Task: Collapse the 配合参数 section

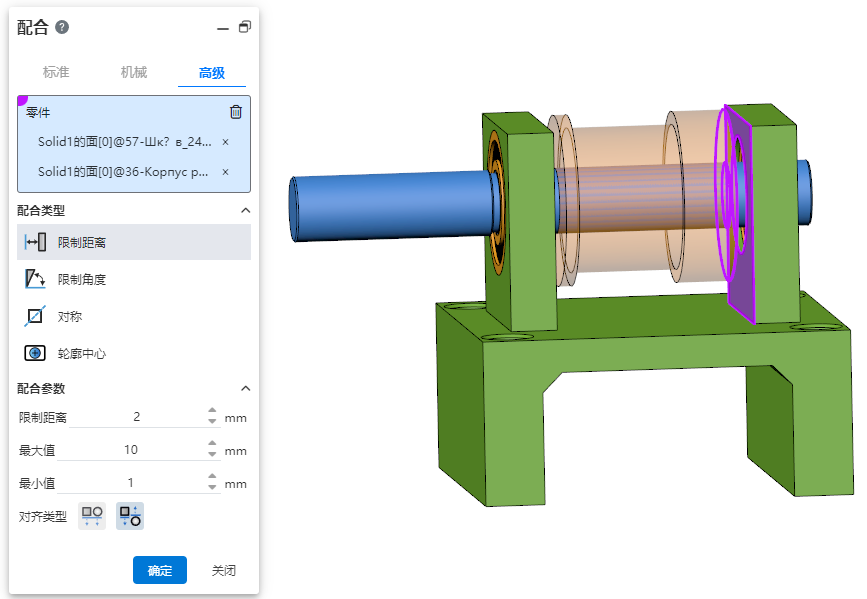Action: [246, 388]
